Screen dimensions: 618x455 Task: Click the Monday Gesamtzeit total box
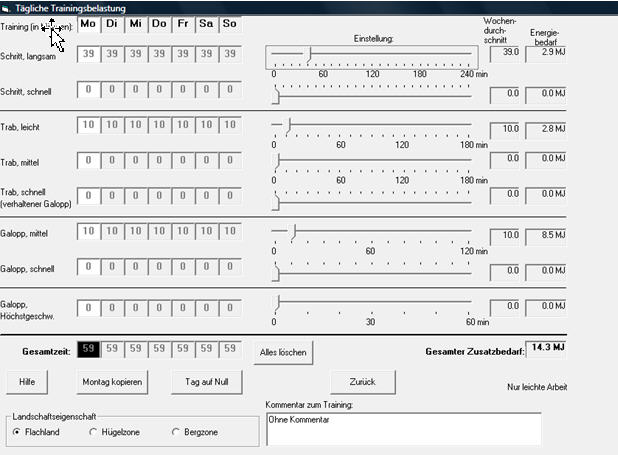[88, 349]
